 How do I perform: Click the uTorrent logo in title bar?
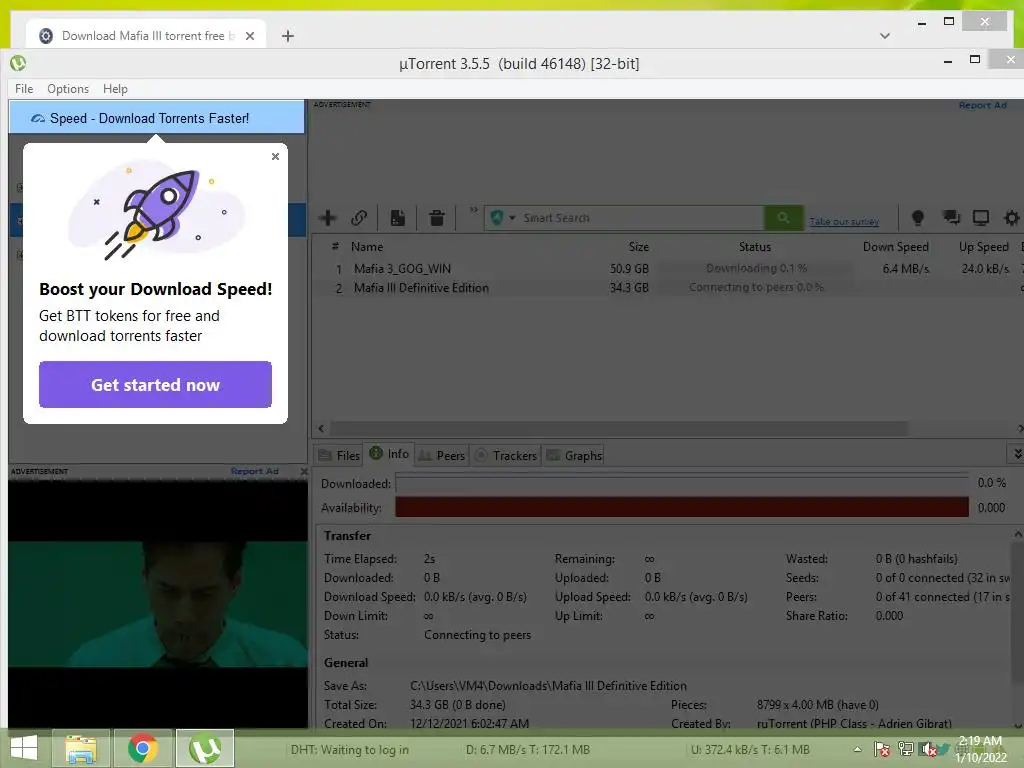[18, 63]
